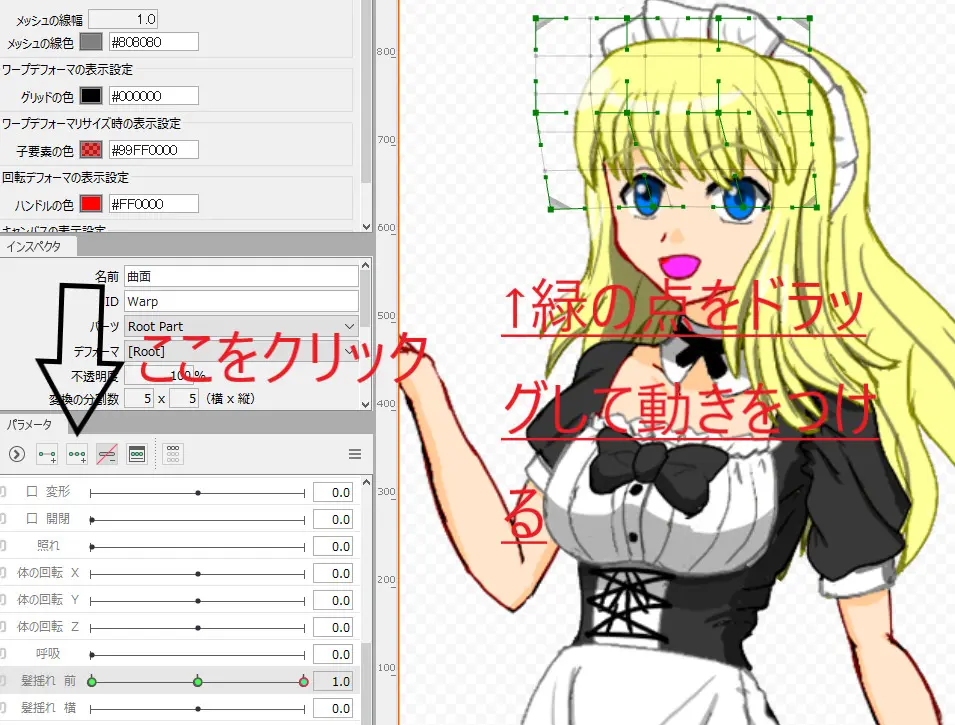Open the hamburger menu in Parameter panel
Image resolution: width=955 pixels, height=725 pixels.
tap(355, 453)
